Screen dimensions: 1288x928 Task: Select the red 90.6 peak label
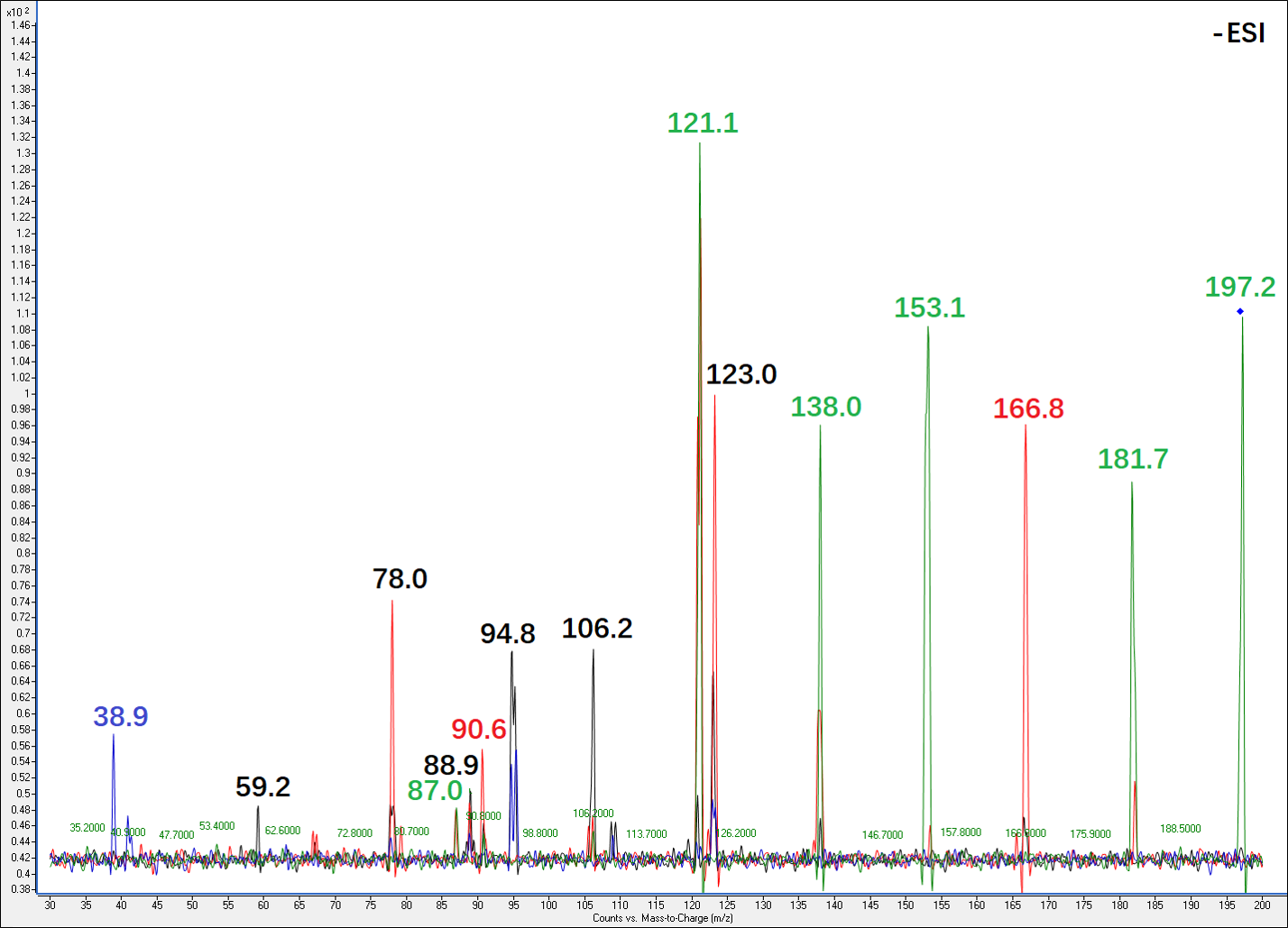(479, 730)
